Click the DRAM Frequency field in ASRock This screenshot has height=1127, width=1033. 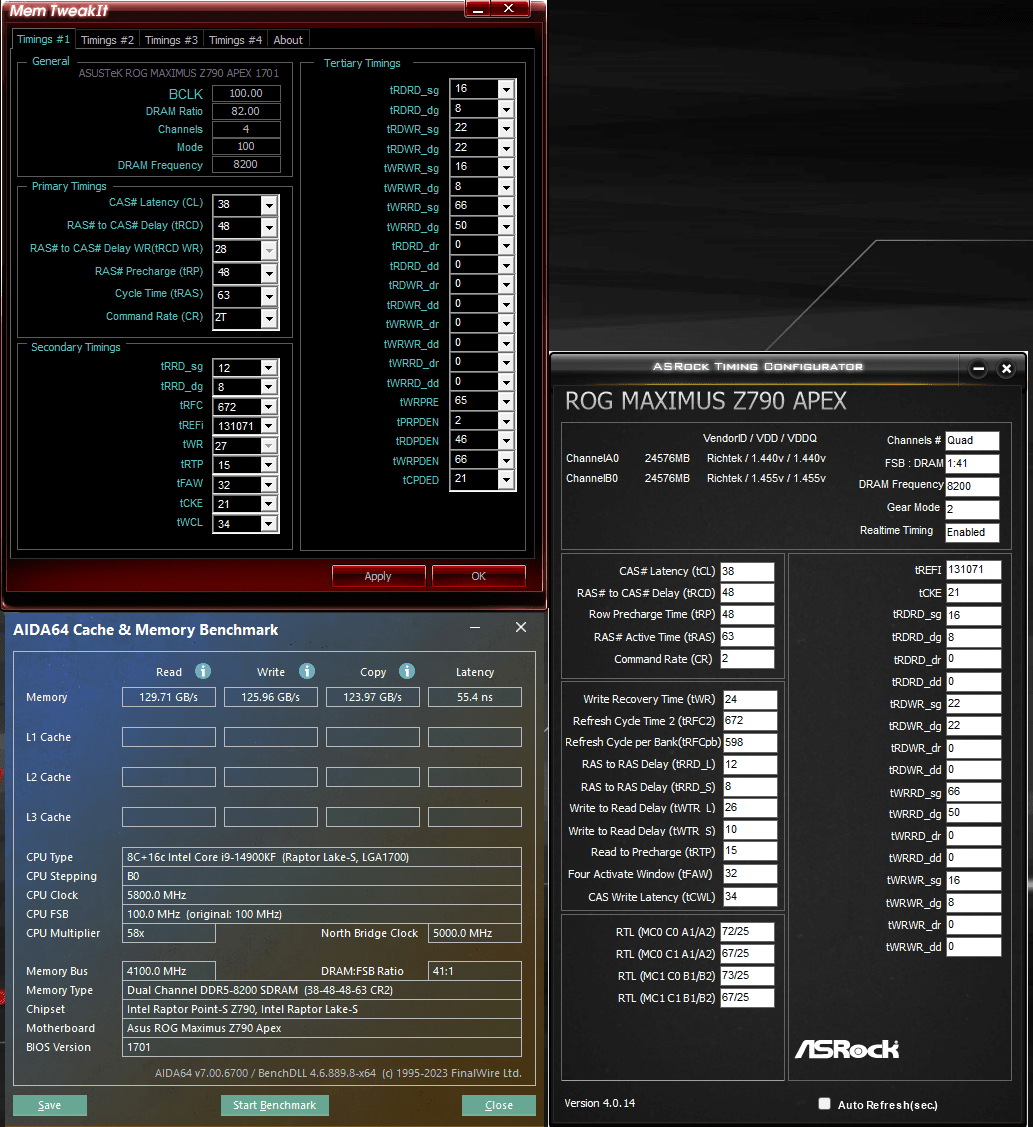pyautogui.click(x=972, y=486)
